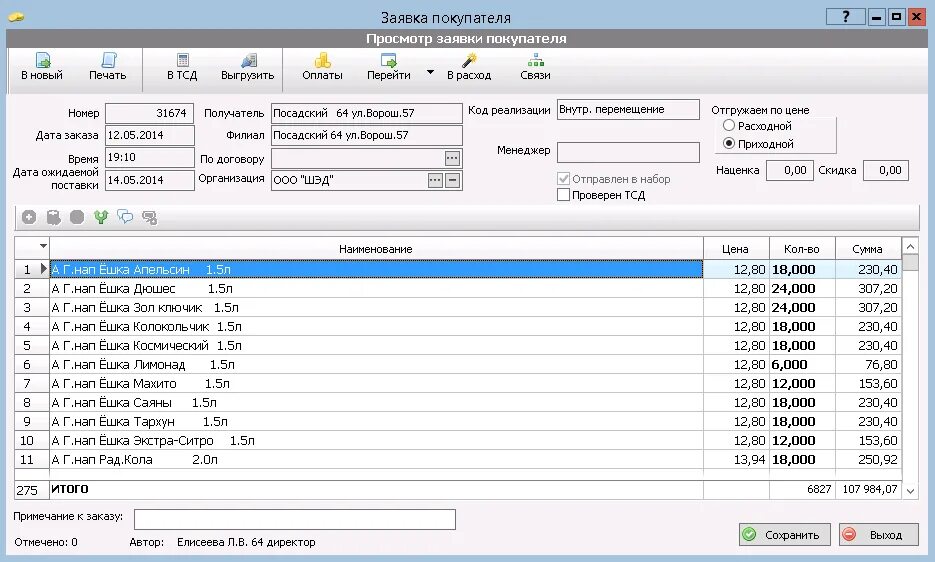The height and width of the screenshot is (562, 935).
Task: Clear organization with '–' button
Action: 453,180
